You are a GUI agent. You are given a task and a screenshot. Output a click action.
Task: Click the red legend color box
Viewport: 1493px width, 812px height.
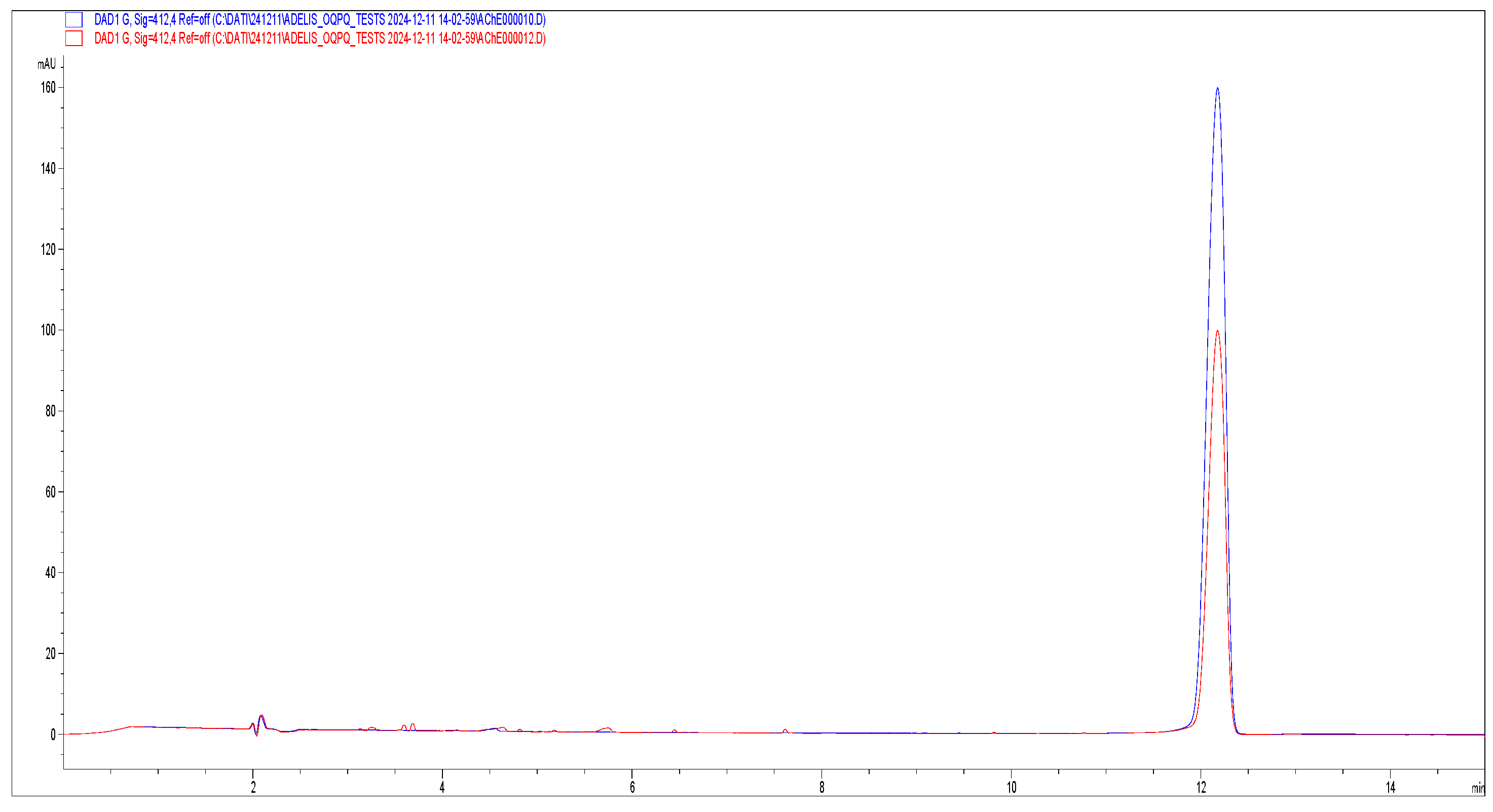pos(73,38)
